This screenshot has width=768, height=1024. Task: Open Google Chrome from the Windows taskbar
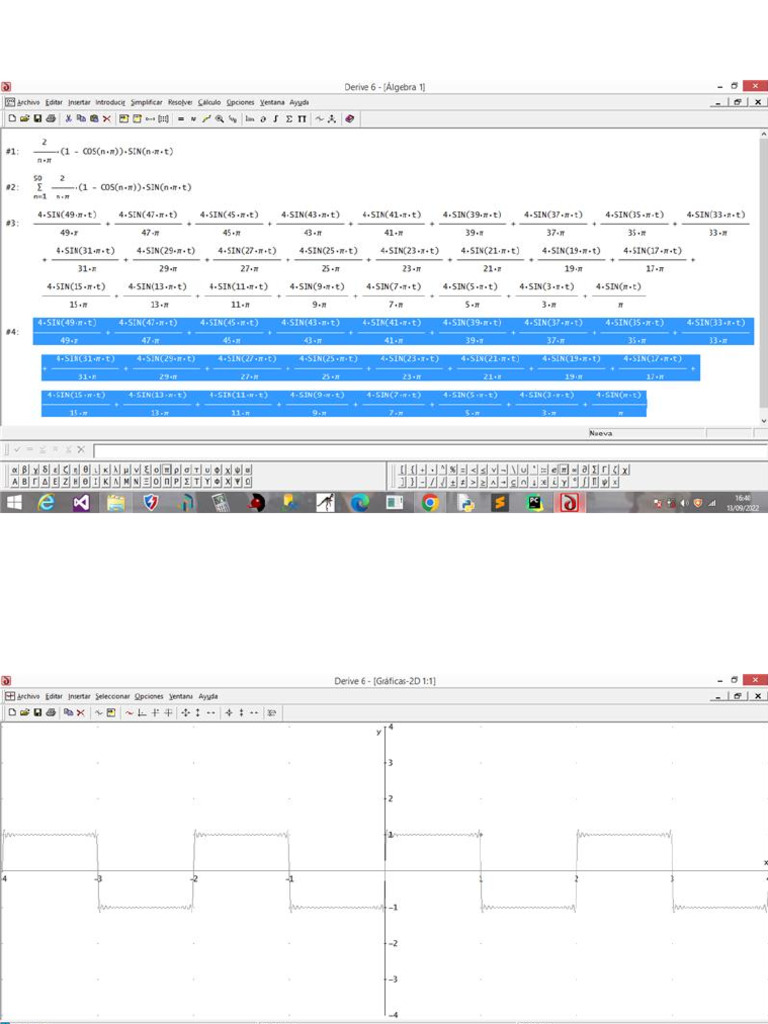tap(430, 503)
